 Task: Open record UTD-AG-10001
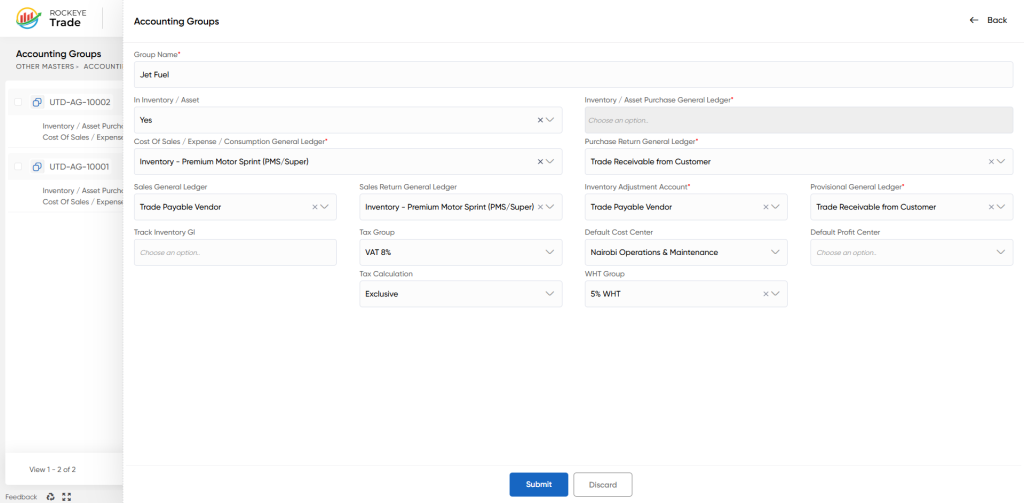pyautogui.click(x=80, y=167)
